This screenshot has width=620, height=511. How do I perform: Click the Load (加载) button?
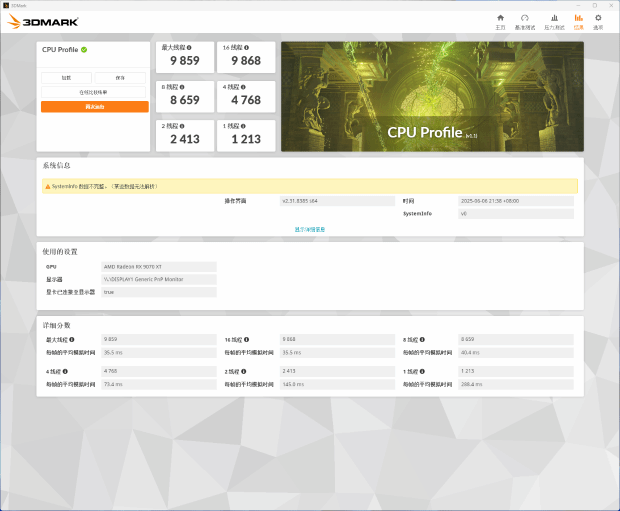(66, 78)
